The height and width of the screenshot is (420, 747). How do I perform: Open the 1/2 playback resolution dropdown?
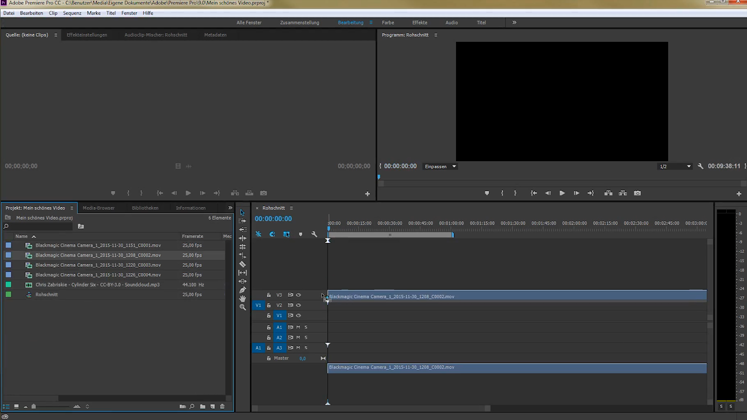point(675,166)
